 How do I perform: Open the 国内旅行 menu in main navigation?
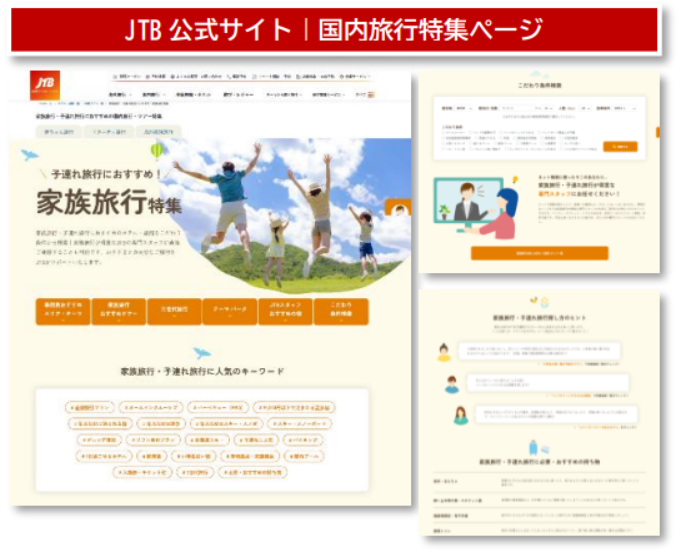154,94
